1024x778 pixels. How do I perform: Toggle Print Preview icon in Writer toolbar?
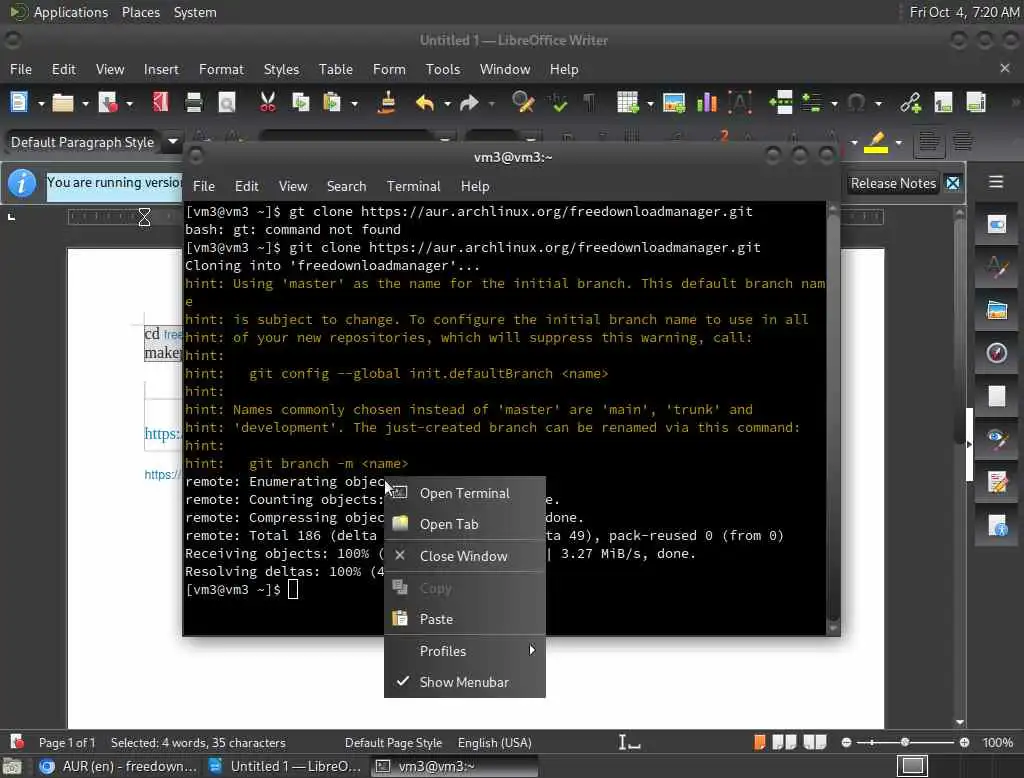(x=227, y=103)
